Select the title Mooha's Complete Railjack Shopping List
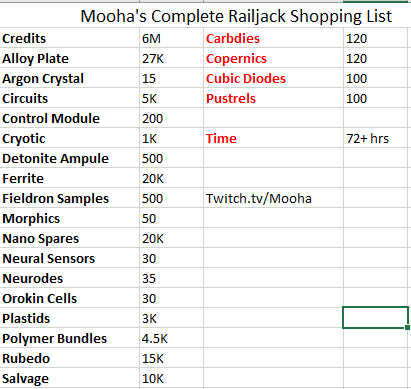This screenshot has height=389, width=411. pos(236,16)
